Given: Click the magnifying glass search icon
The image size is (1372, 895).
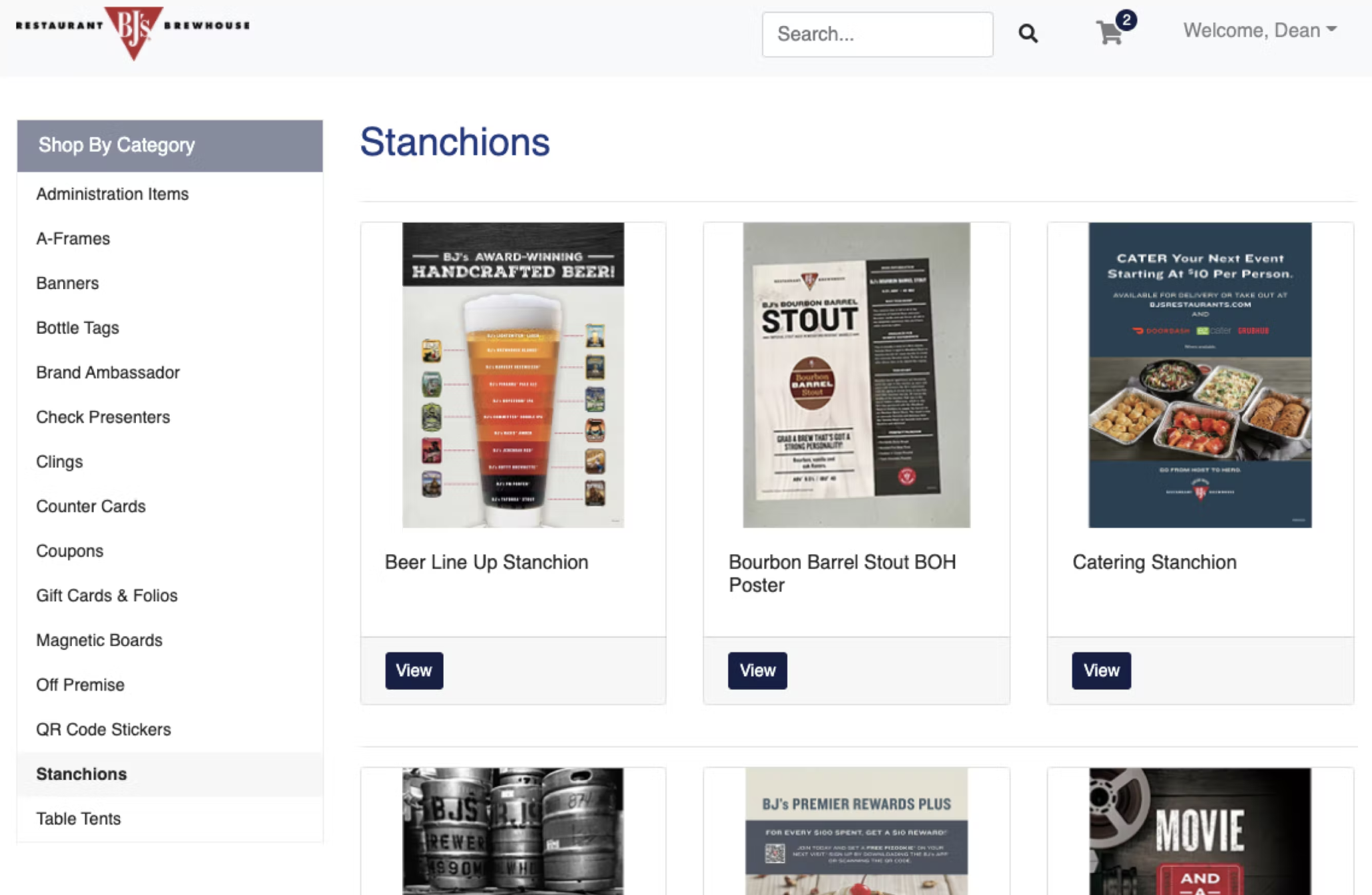Looking at the screenshot, I should [x=1028, y=33].
